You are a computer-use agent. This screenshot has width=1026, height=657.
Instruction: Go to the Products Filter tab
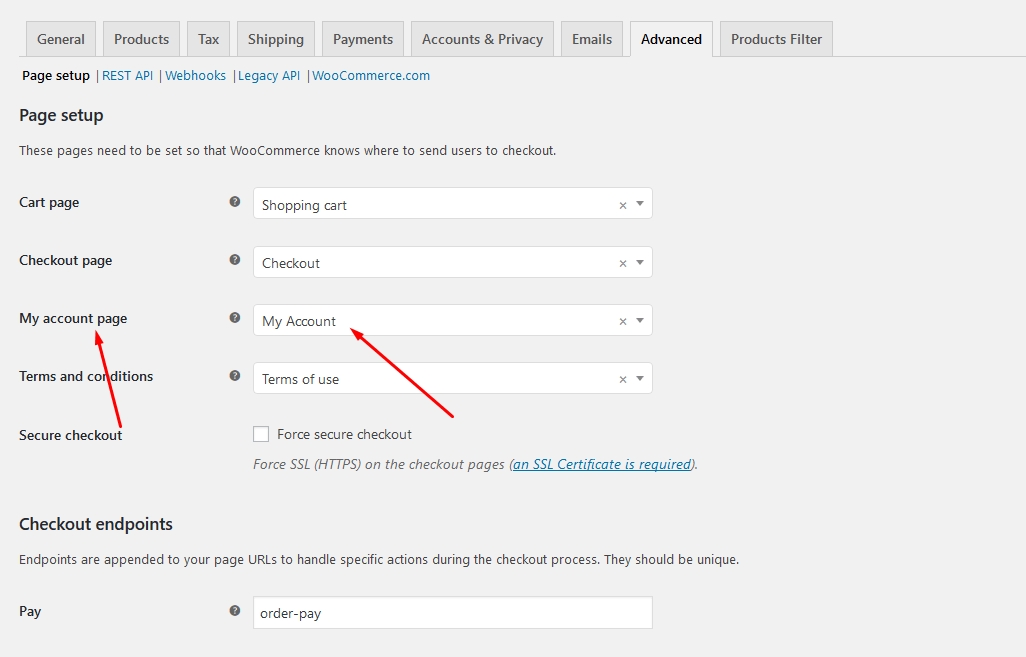pos(776,39)
